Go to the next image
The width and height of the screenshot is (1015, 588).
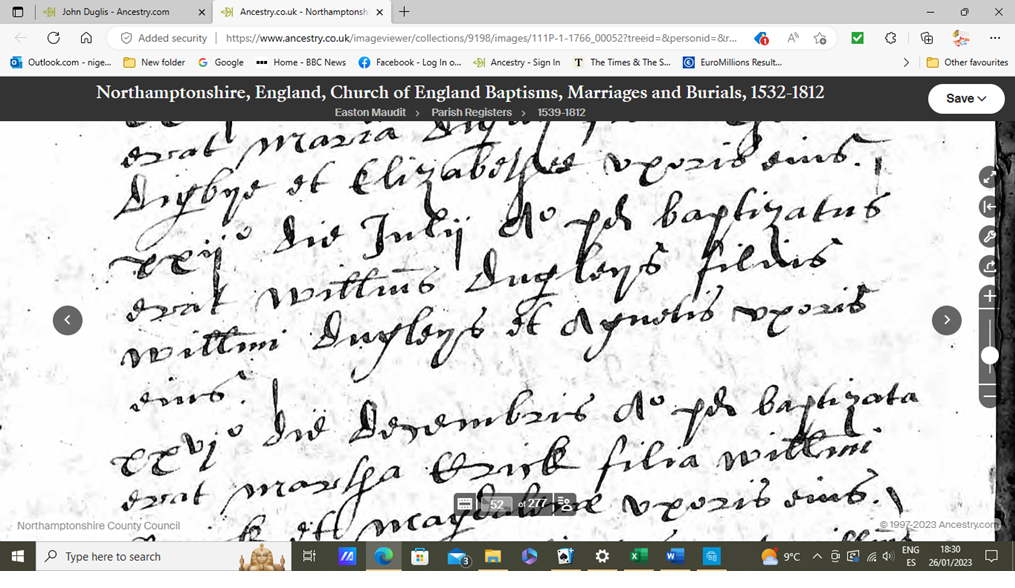click(x=946, y=320)
